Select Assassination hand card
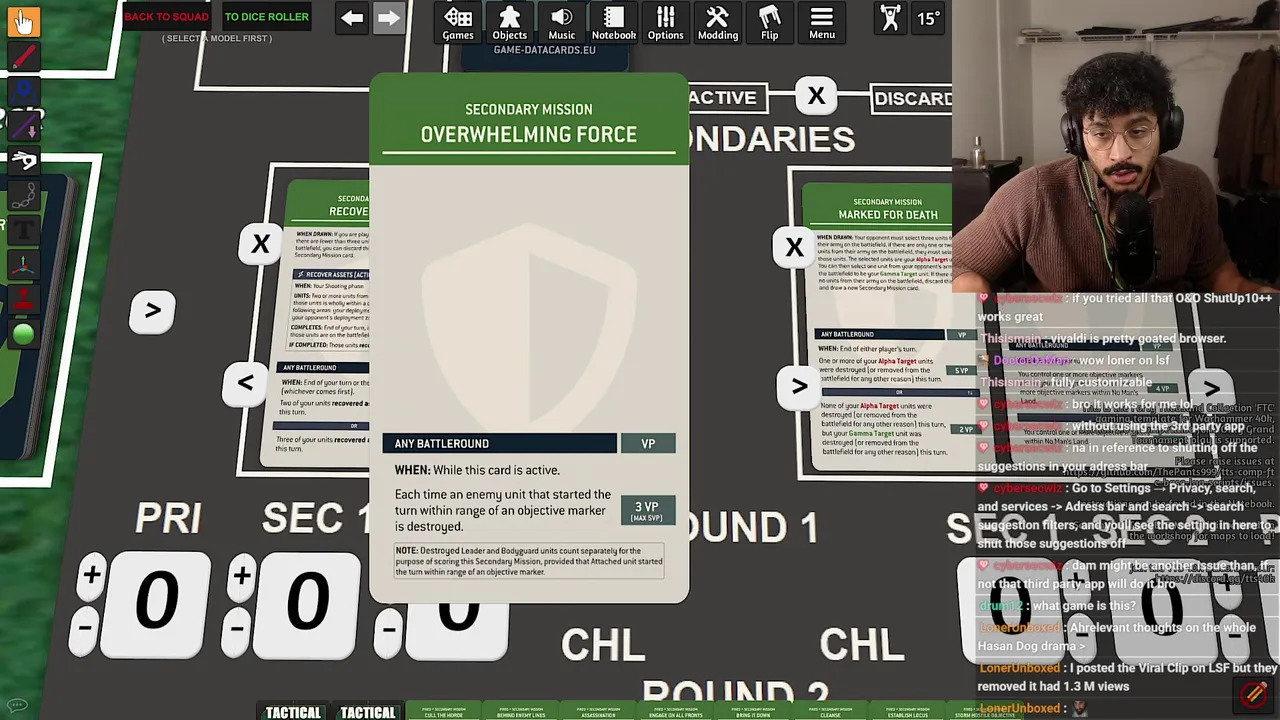Screen dimensions: 1280x720 [x=598, y=713]
